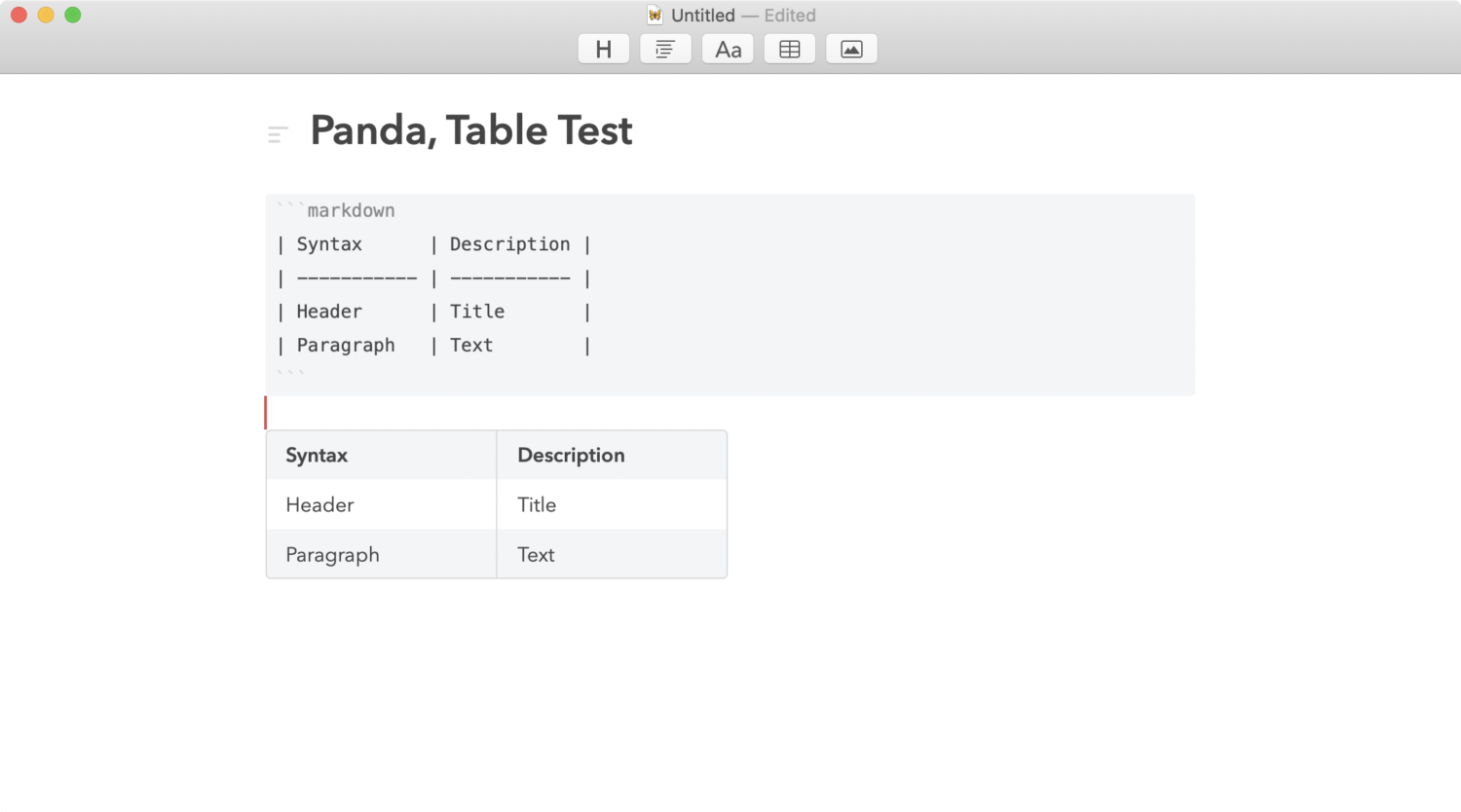Click Description in the code block
The image size is (1461, 812).
[509, 244]
